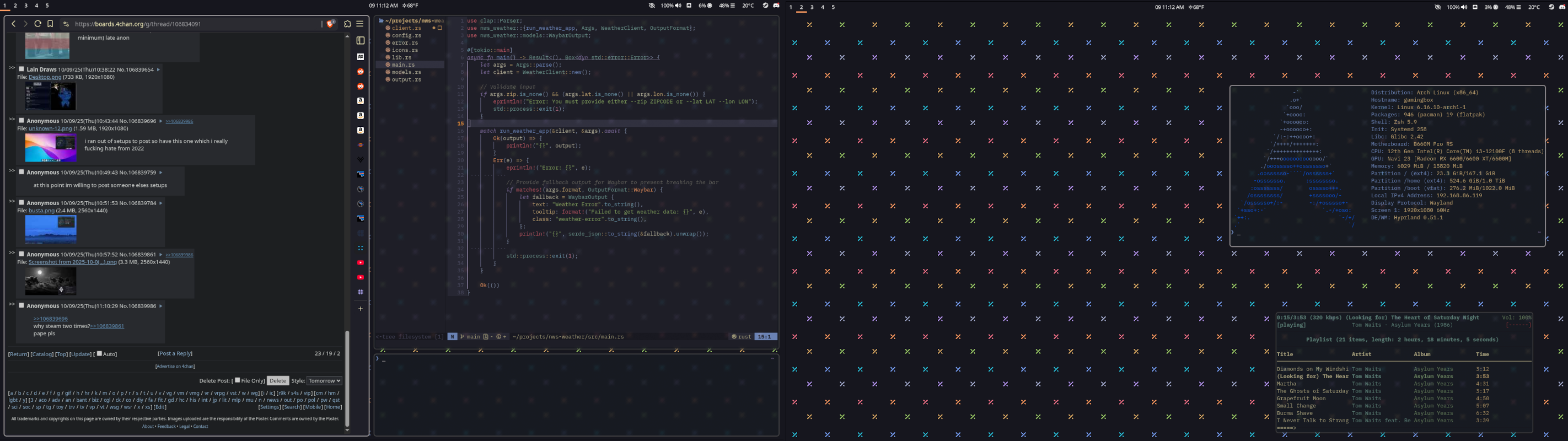Go back with the browser back arrow
The image size is (1568, 441).
pyautogui.click(x=13, y=24)
